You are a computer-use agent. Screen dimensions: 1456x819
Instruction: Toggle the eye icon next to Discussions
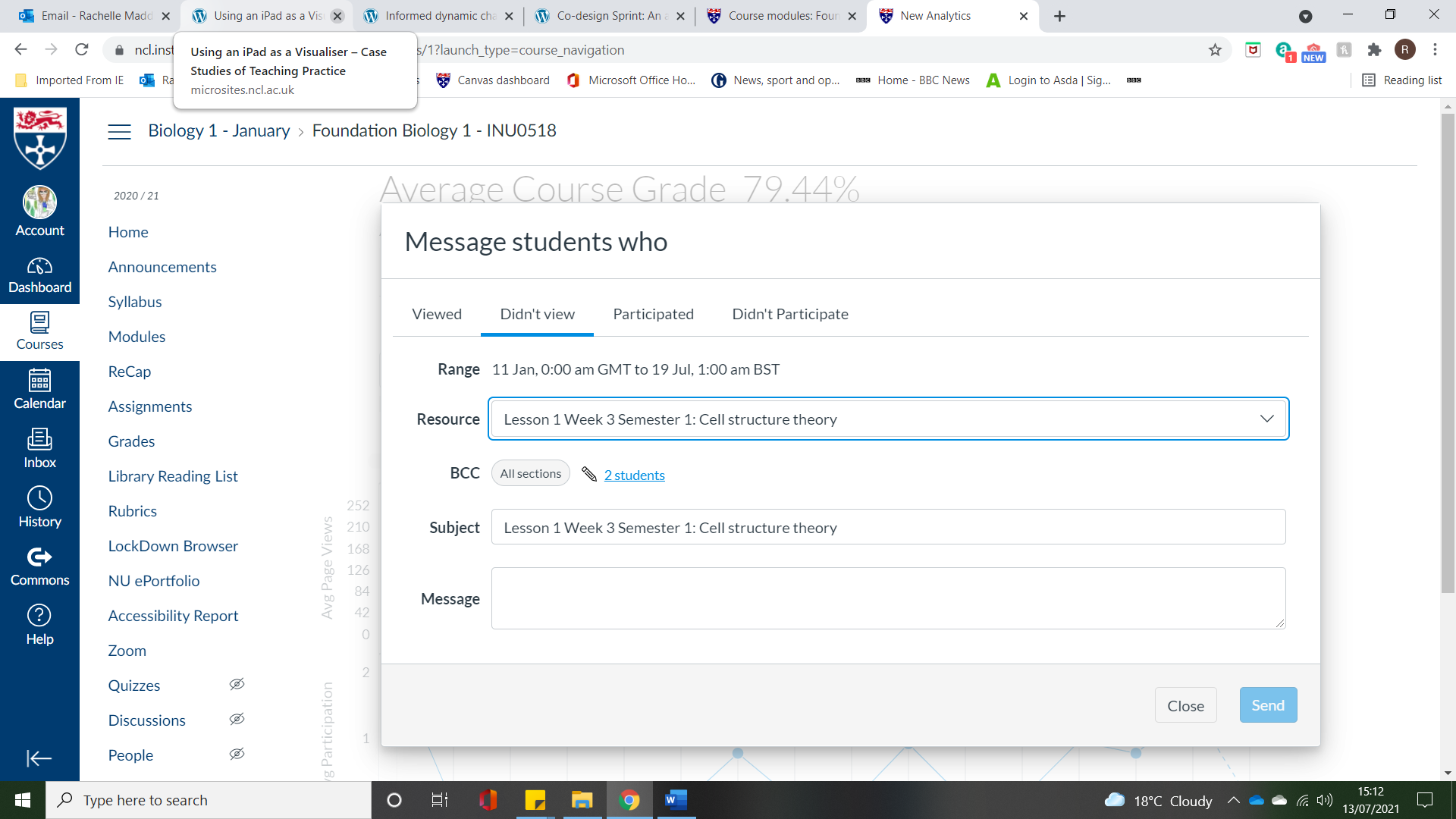click(237, 719)
